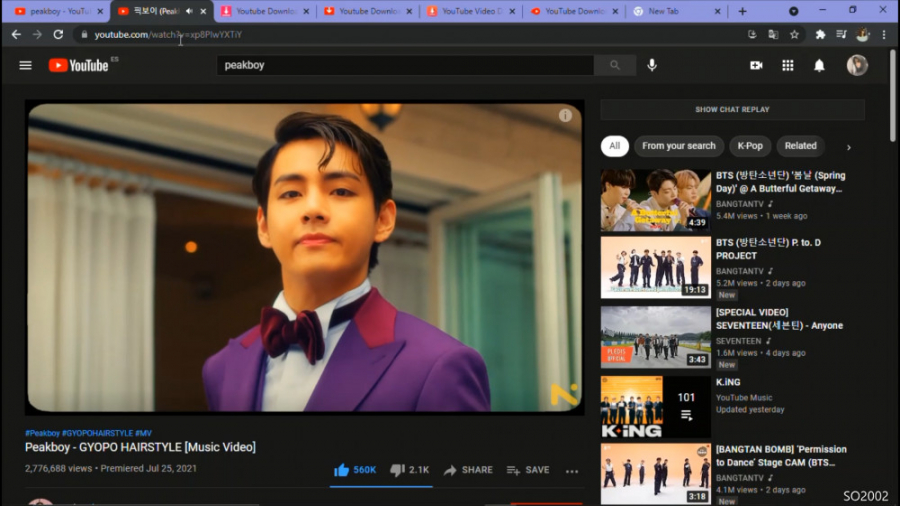Viewport: 900px width, 506px height.
Task: Open the tab search dropdown arrow
Action: (x=794, y=11)
